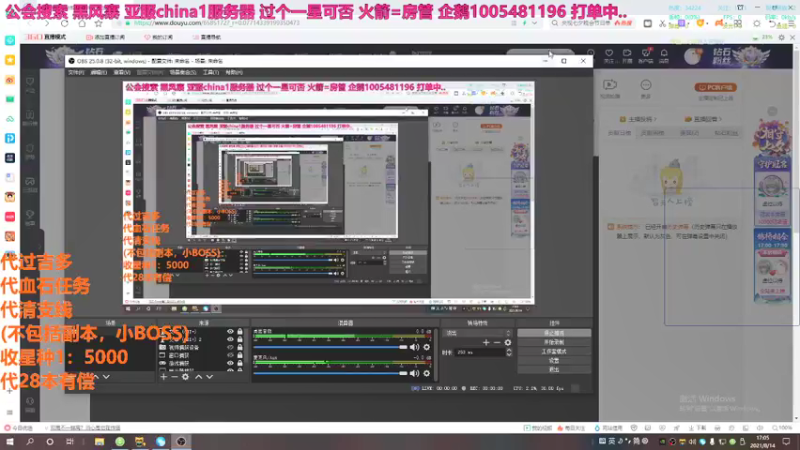Reload the Douyu page
This screenshot has height=450, width=800.
click(x=64, y=23)
